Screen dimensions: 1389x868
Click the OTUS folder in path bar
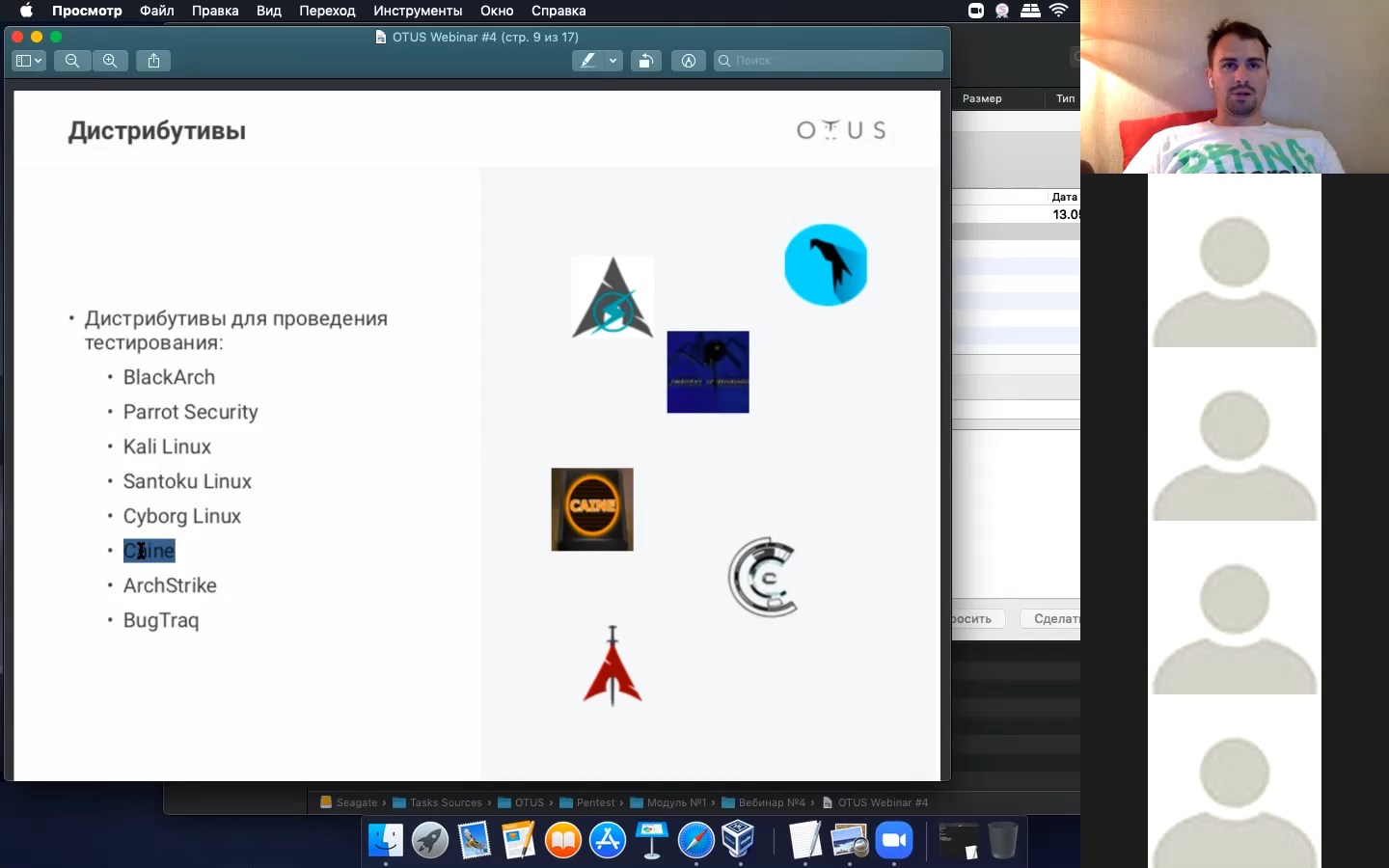tap(521, 802)
